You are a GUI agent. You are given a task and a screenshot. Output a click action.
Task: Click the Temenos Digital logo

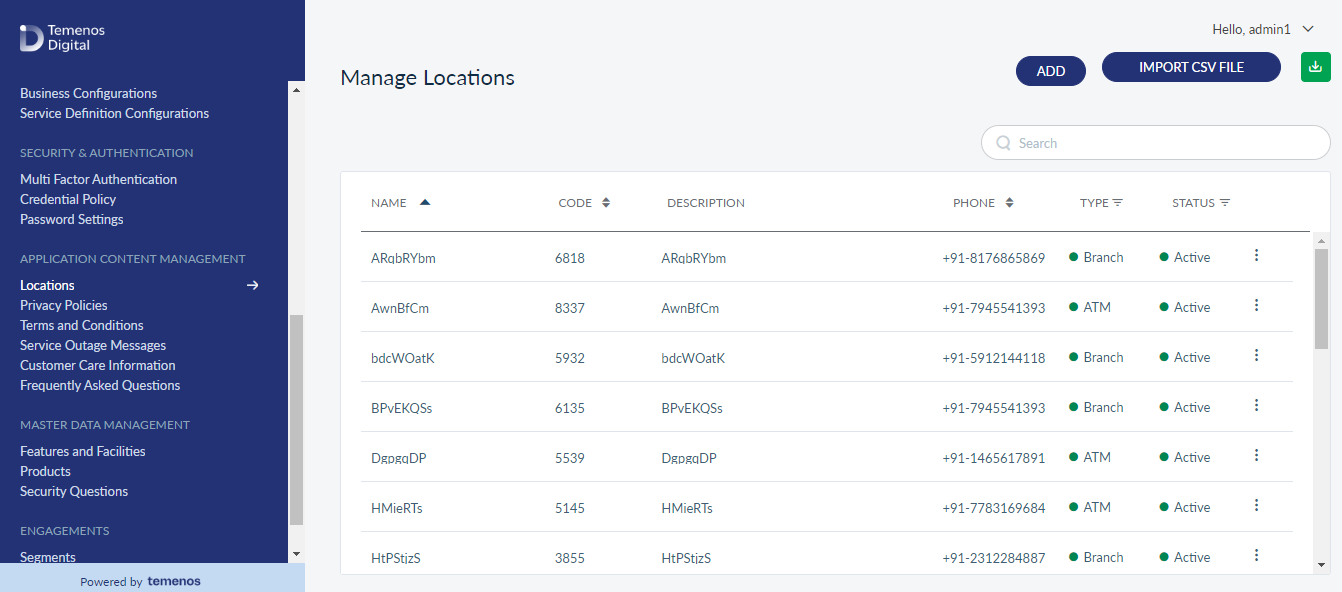point(62,38)
